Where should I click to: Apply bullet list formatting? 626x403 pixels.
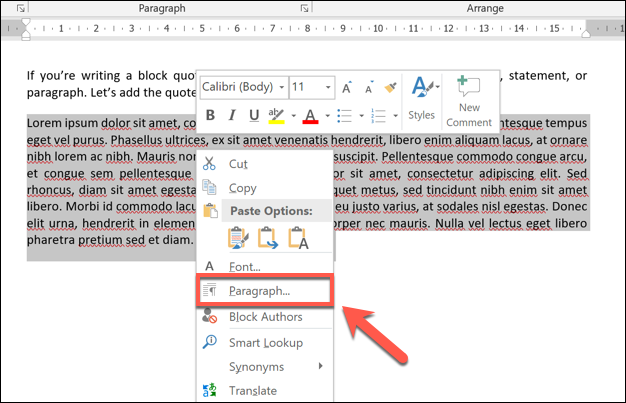pyautogui.click(x=343, y=116)
